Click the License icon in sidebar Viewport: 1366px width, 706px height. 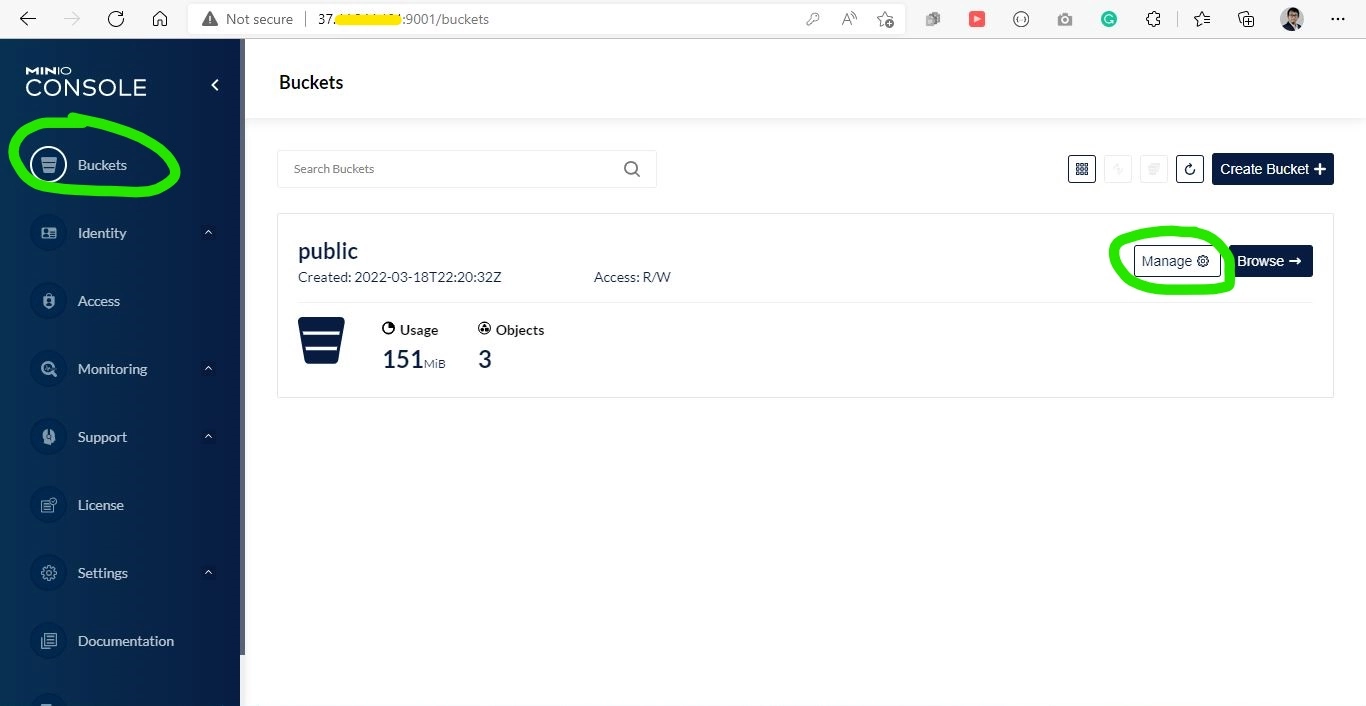(48, 505)
